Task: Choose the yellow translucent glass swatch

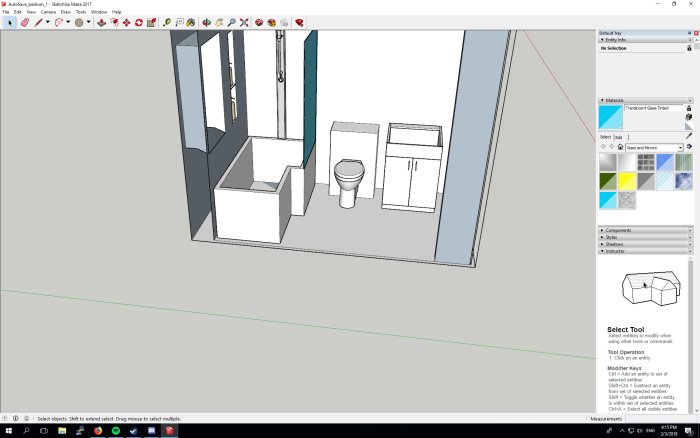Action: [x=627, y=181]
